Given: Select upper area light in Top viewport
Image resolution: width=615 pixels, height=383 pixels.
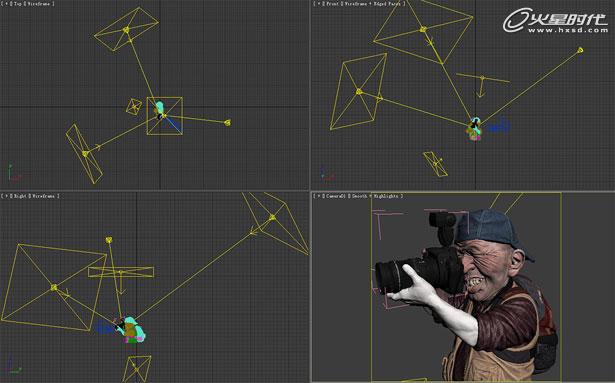Looking at the screenshot, I should (x=126, y=29).
